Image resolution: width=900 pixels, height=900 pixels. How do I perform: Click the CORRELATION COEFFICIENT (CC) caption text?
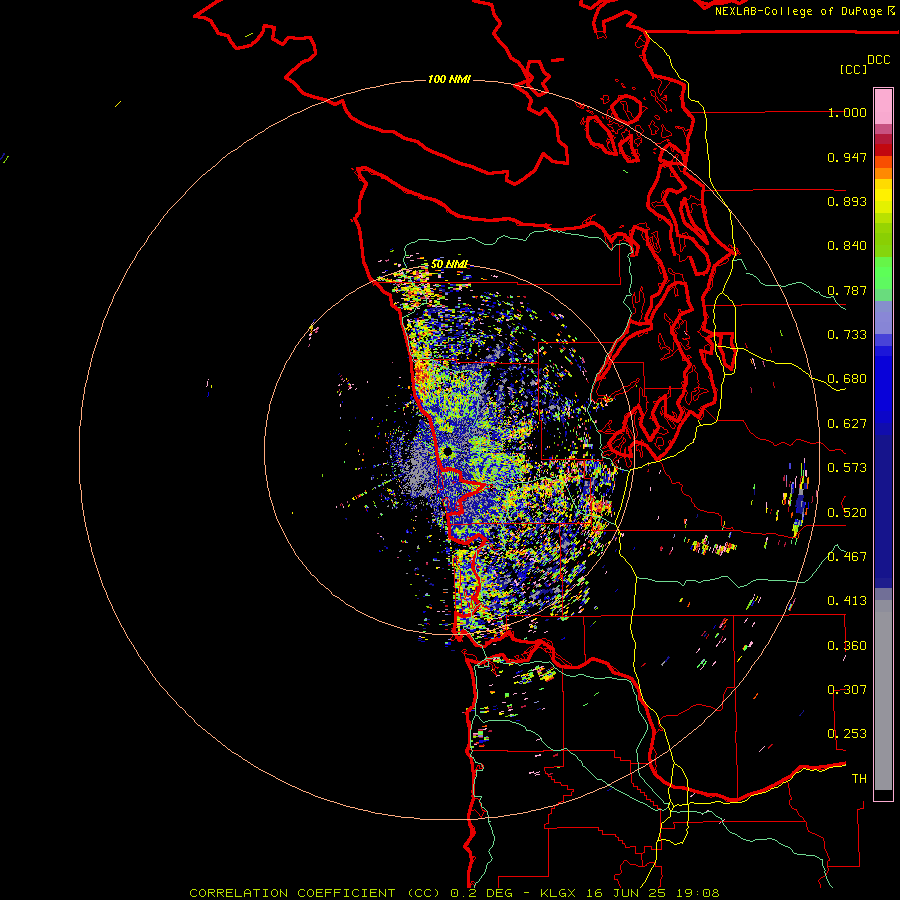click(x=315, y=893)
